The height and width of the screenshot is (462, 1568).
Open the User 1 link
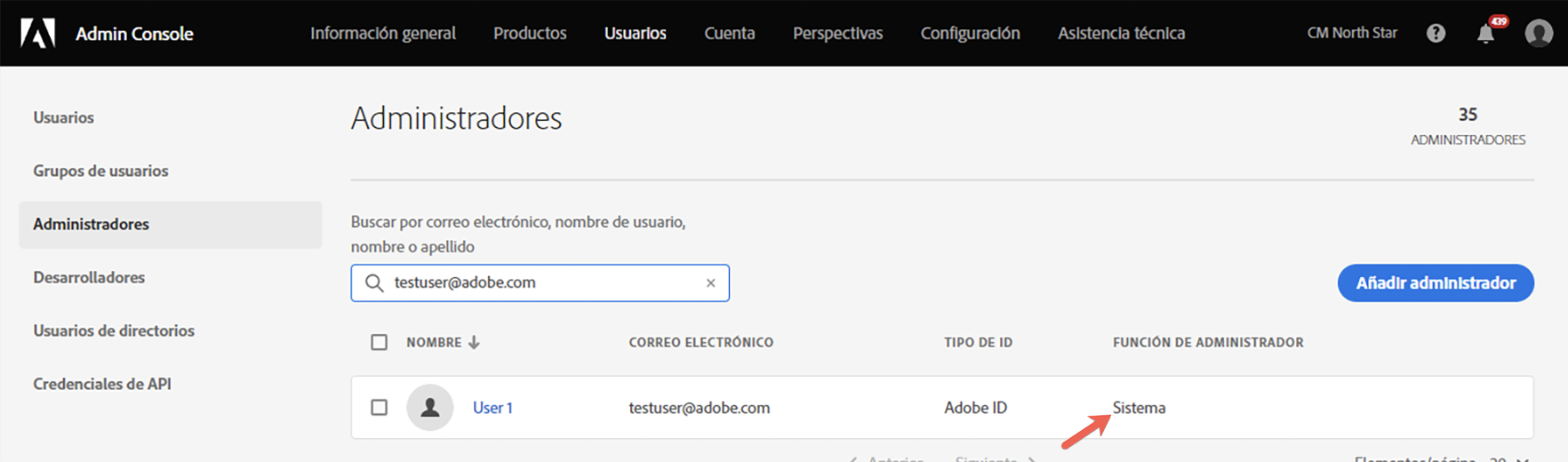pos(492,408)
